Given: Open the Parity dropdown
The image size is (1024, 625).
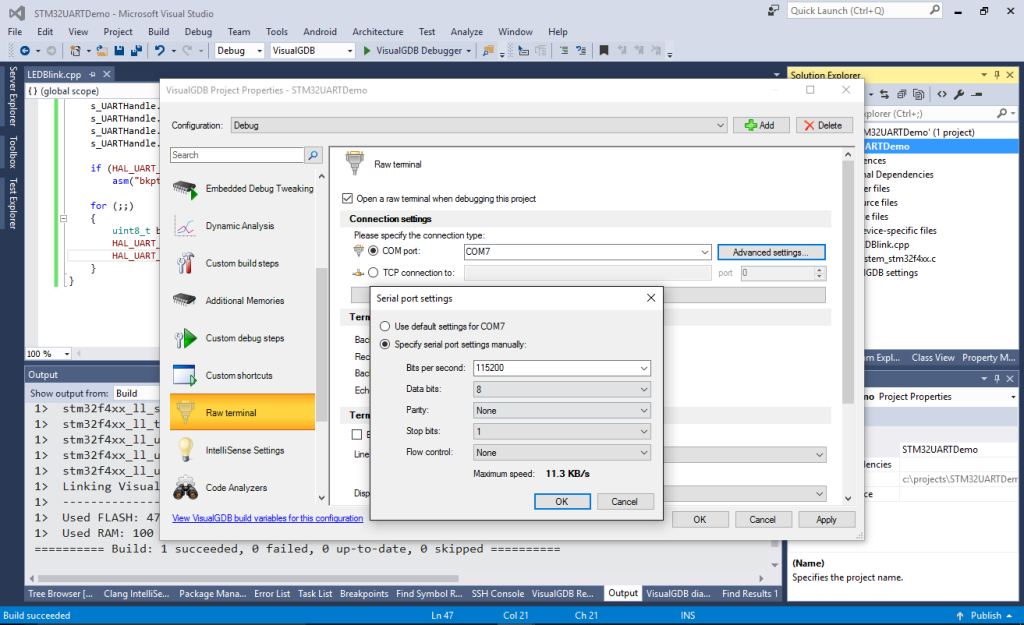Looking at the screenshot, I should click(x=644, y=411).
